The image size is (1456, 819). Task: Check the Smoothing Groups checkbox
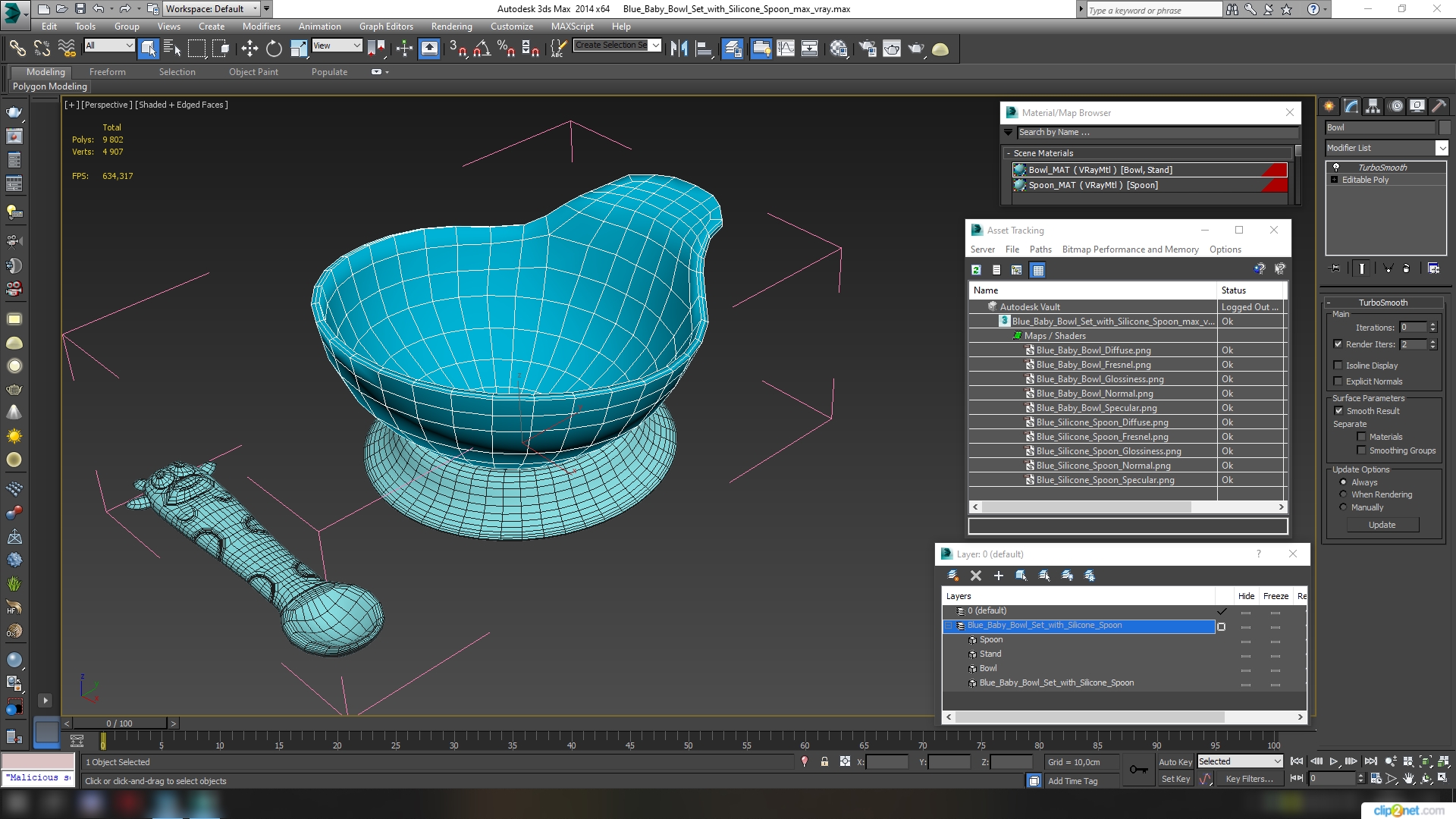click(1361, 450)
